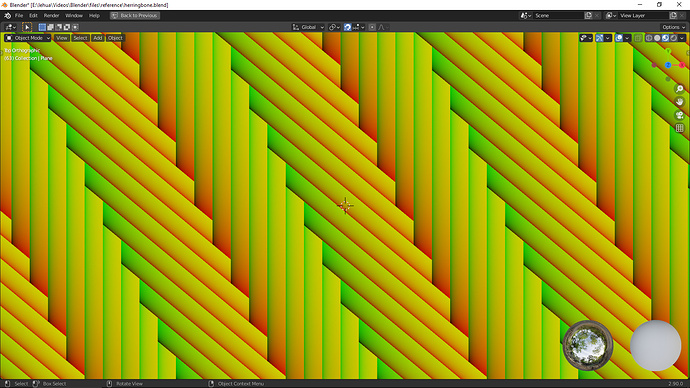Click the negative X axis gizmo dot
The width and height of the screenshot is (690, 388).
click(x=654, y=65)
